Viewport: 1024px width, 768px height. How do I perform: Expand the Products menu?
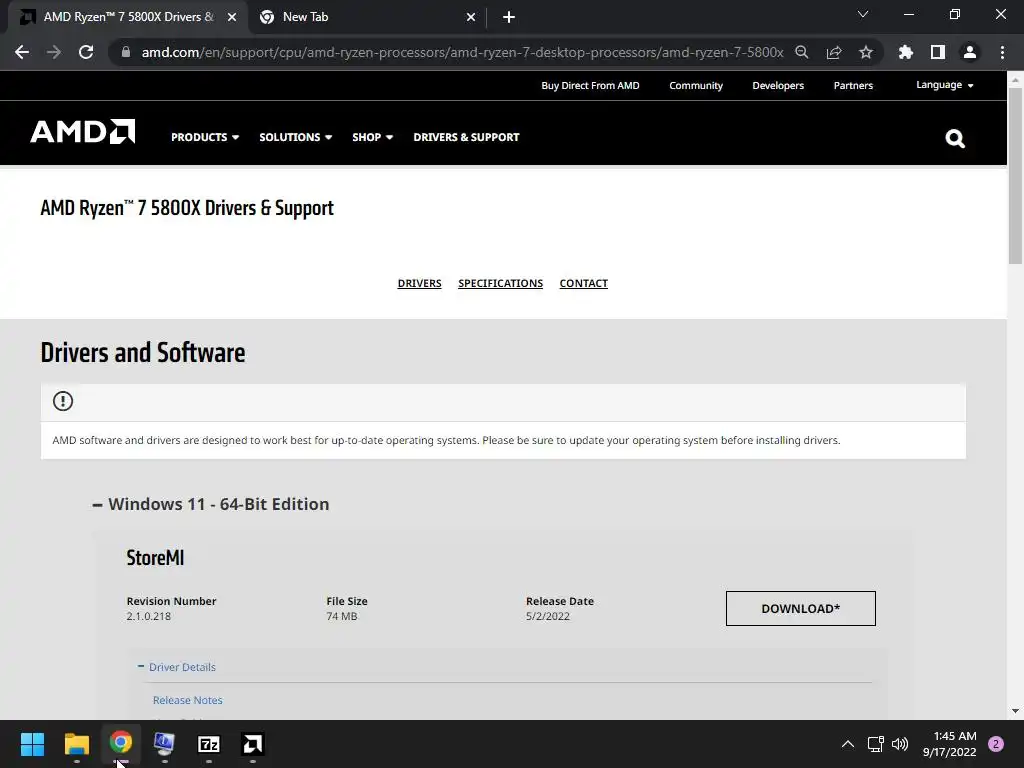point(205,137)
